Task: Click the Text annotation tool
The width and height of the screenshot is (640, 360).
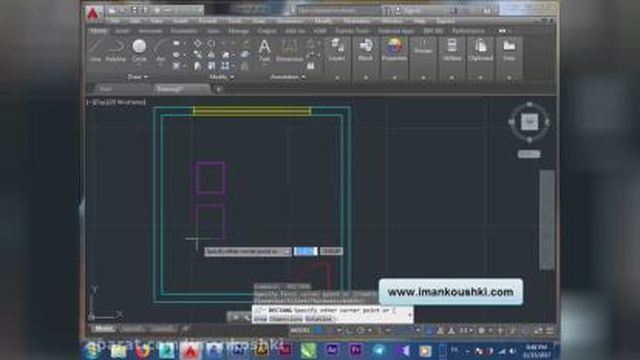Action: pyautogui.click(x=264, y=50)
